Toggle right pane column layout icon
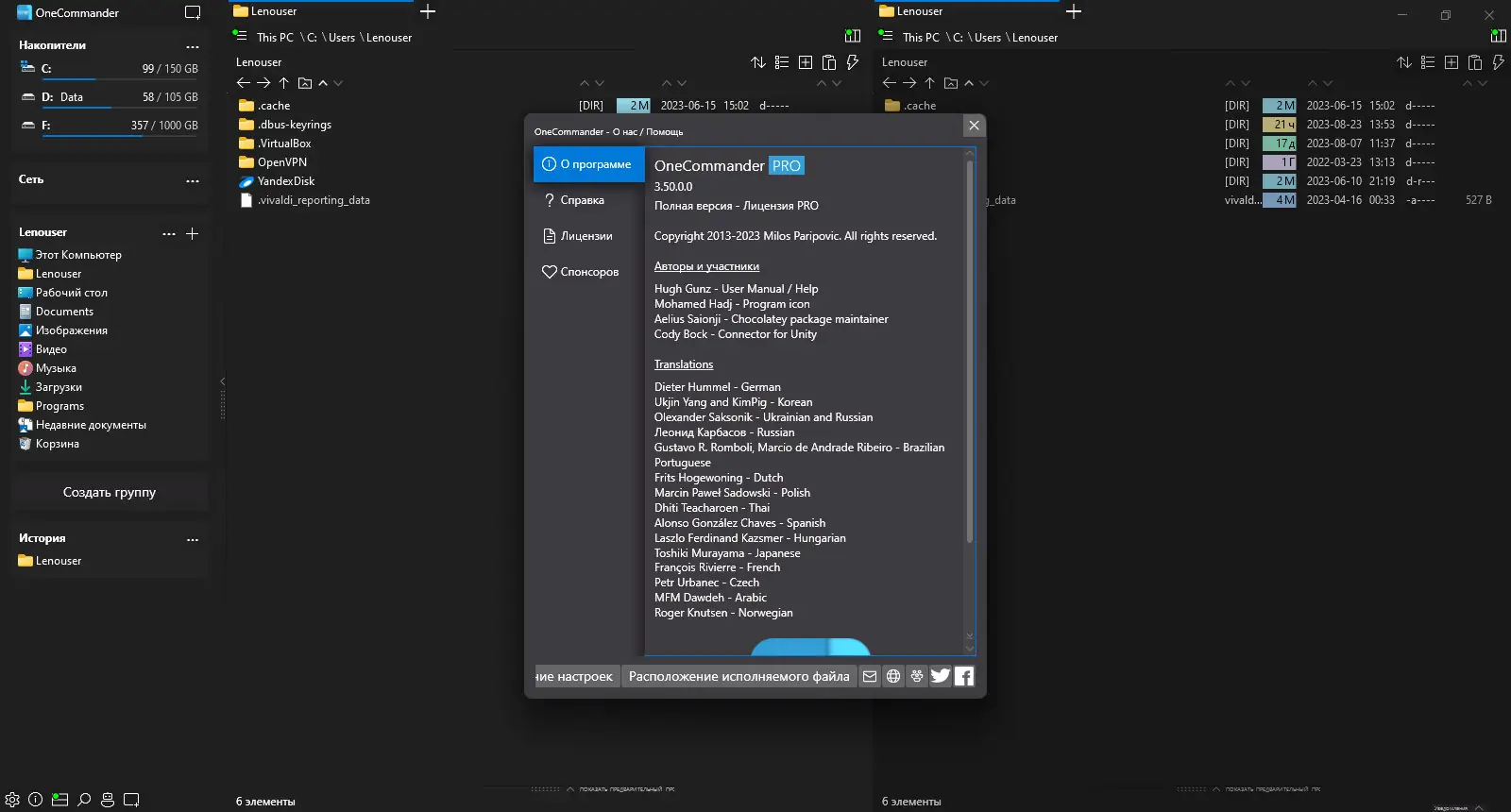This screenshot has width=1511, height=812. click(x=1499, y=36)
